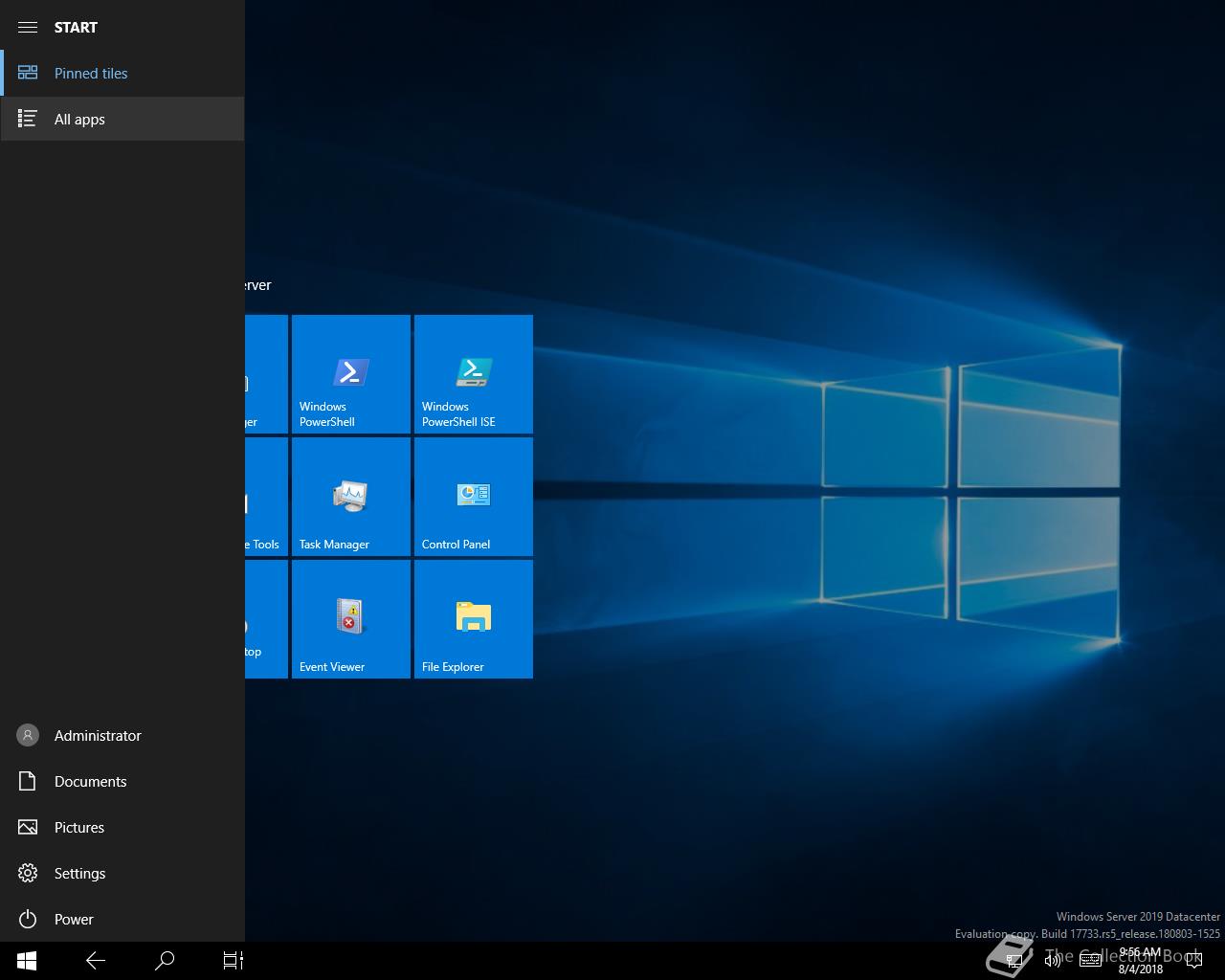Screen dimensions: 1225x980
Task: Open the Administrator account menu
Action: (122, 735)
